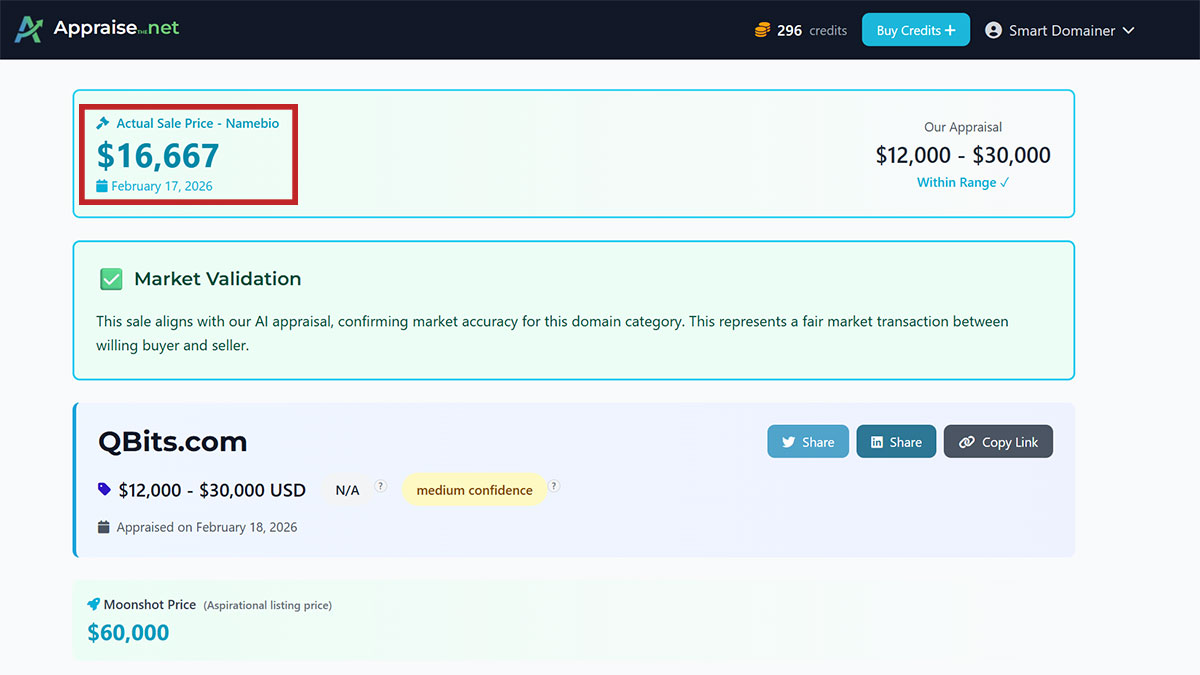Click the gold coins credits icon
The height and width of the screenshot is (675, 1200).
[x=763, y=31]
